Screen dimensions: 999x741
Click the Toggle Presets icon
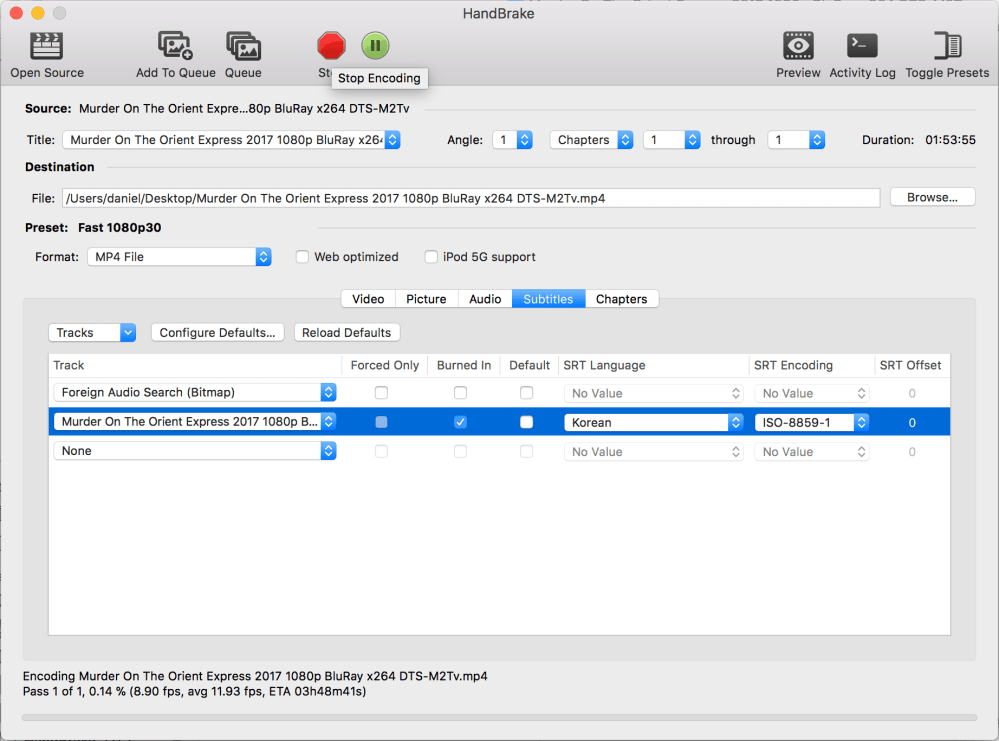click(947, 46)
